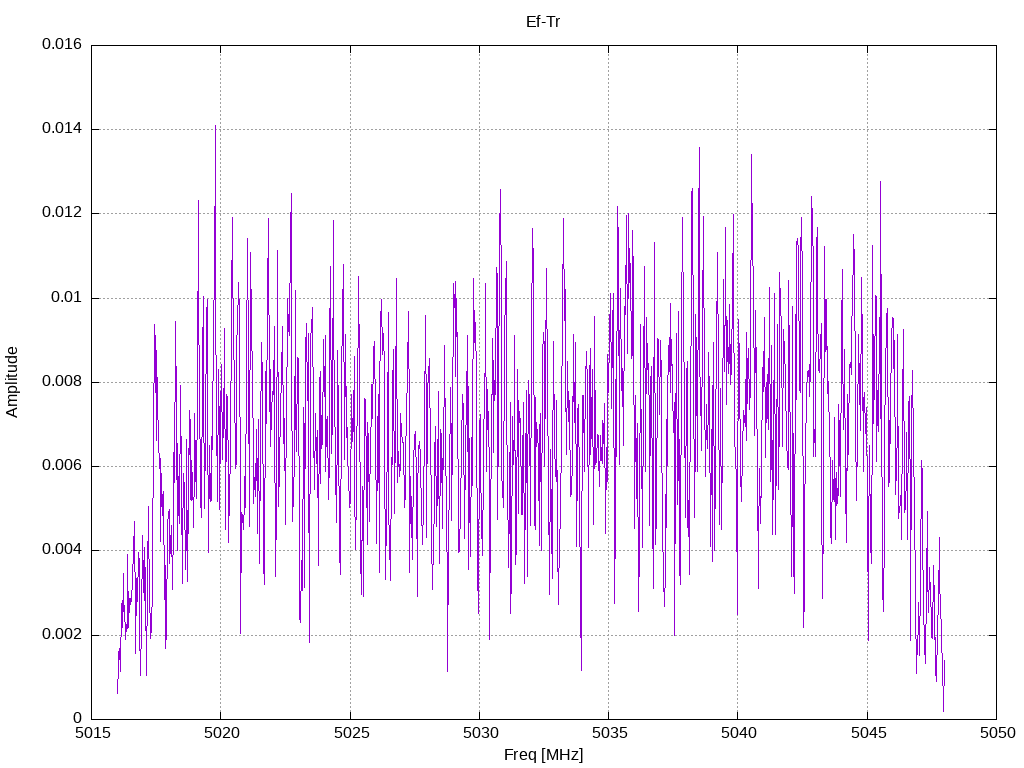
Task: Click the 0.01 y-axis tick label
Action: click(x=67, y=298)
